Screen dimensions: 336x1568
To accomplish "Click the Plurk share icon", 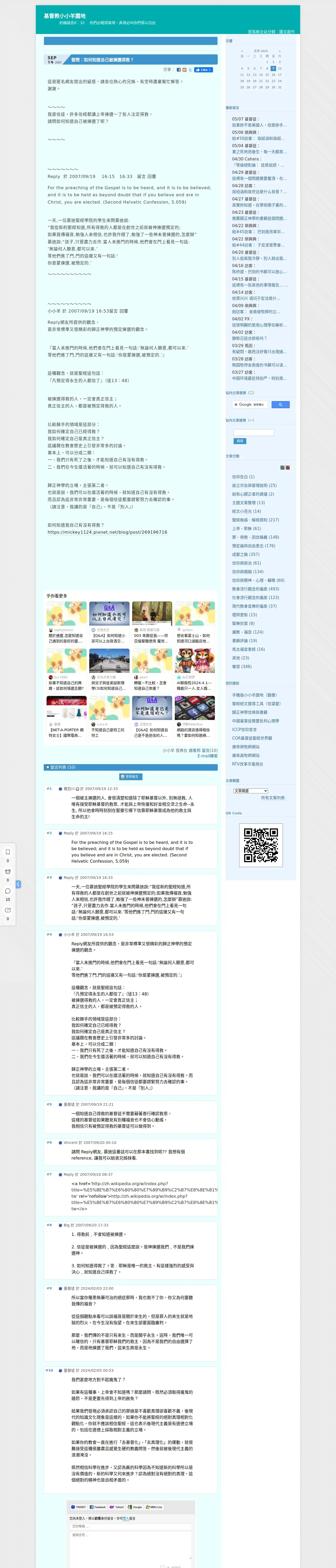I will pos(185,70).
